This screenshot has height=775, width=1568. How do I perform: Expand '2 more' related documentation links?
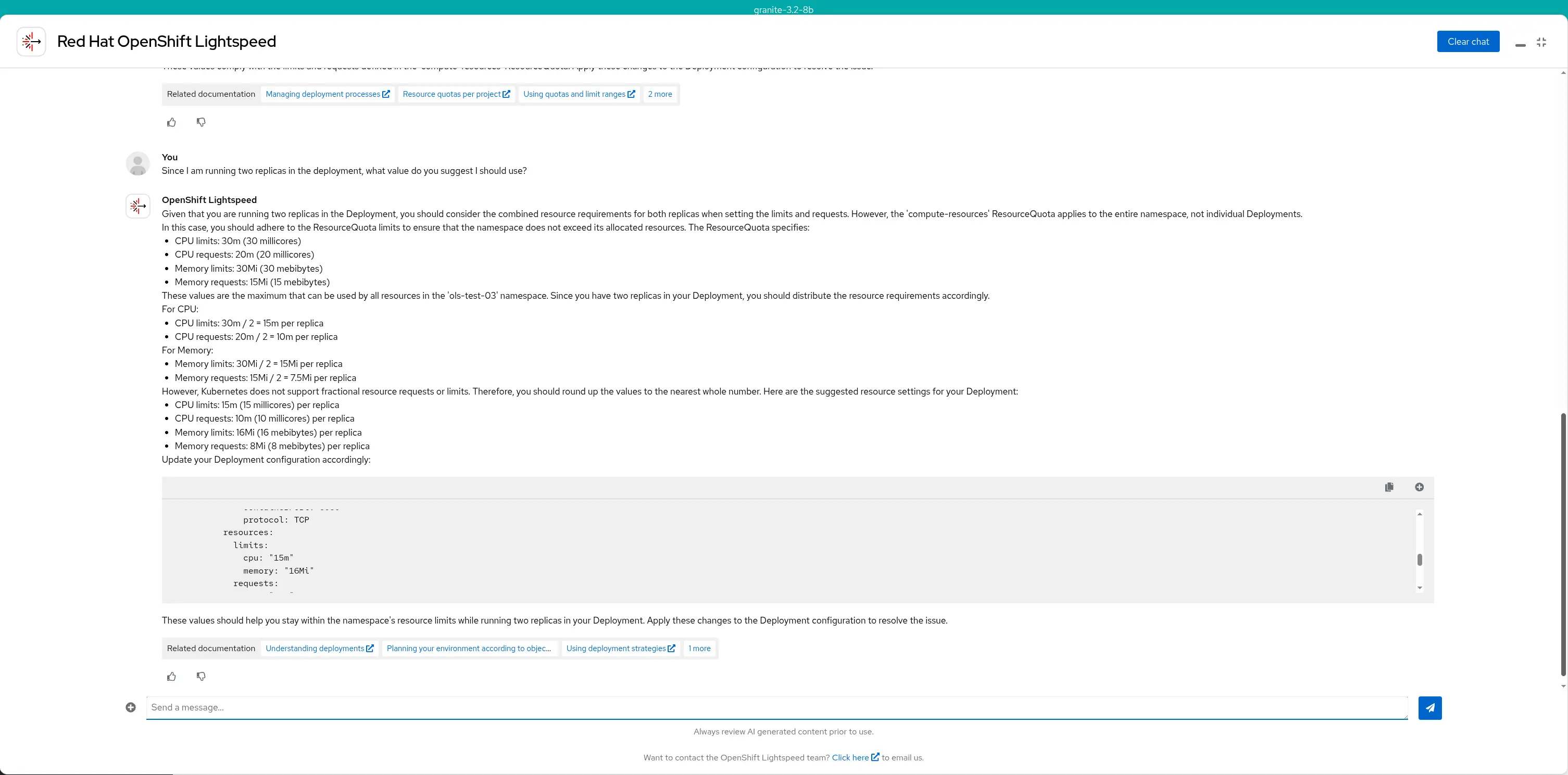(x=660, y=94)
